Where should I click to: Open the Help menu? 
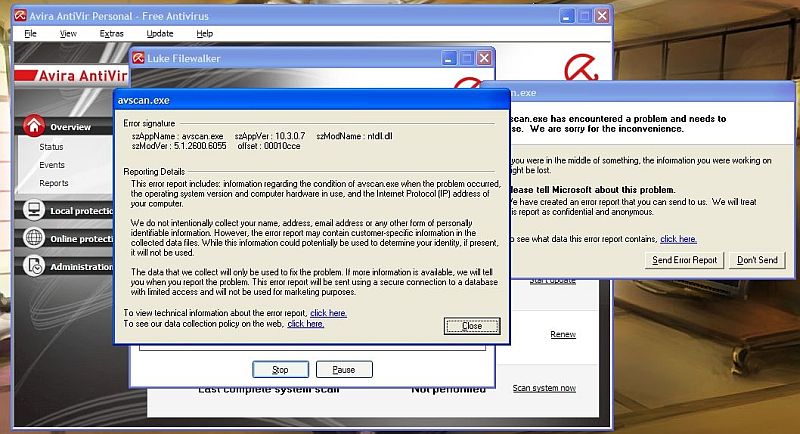(x=205, y=34)
